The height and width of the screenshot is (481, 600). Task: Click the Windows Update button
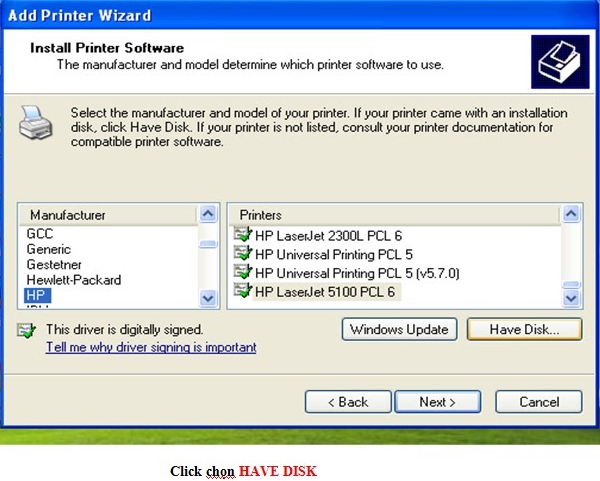tap(400, 329)
